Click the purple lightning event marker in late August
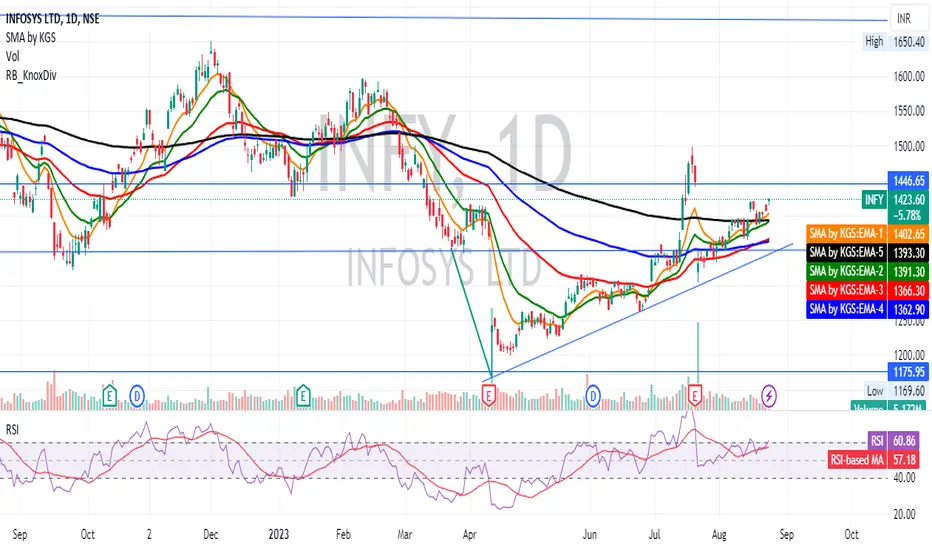Image resolution: width=932 pixels, height=550 pixels. pyautogui.click(x=769, y=395)
